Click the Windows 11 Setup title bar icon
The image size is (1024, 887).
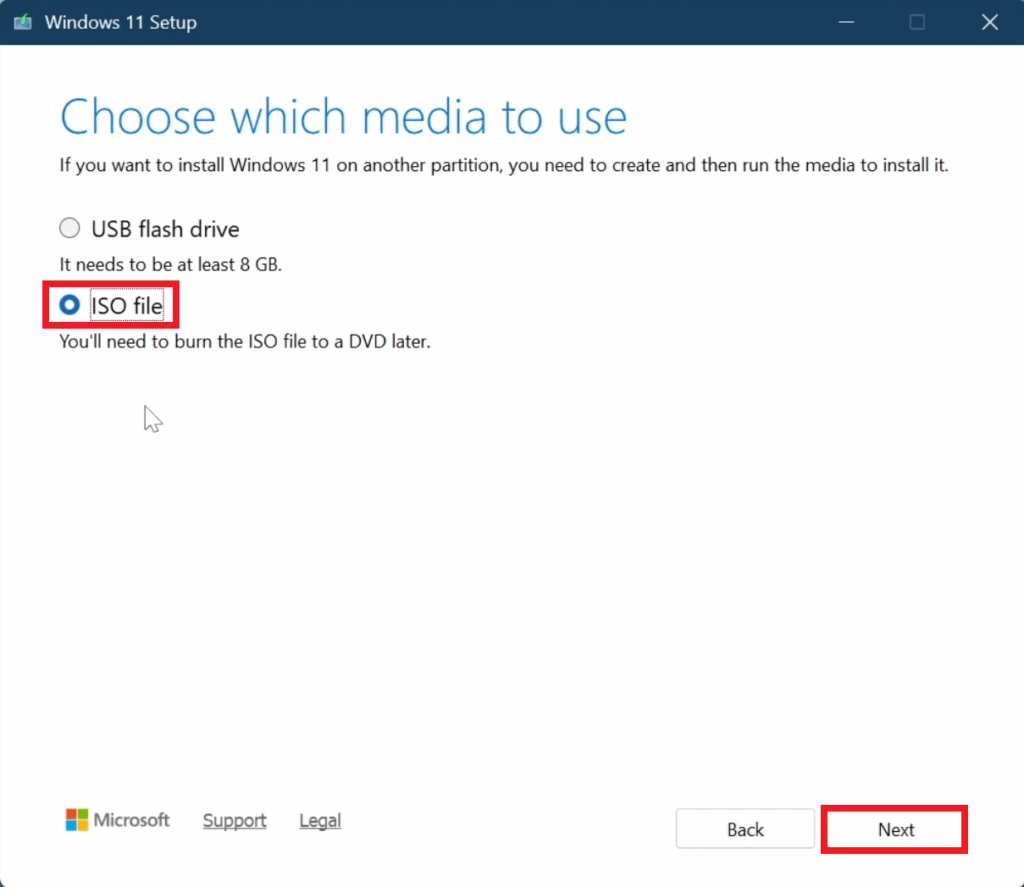(x=22, y=22)
